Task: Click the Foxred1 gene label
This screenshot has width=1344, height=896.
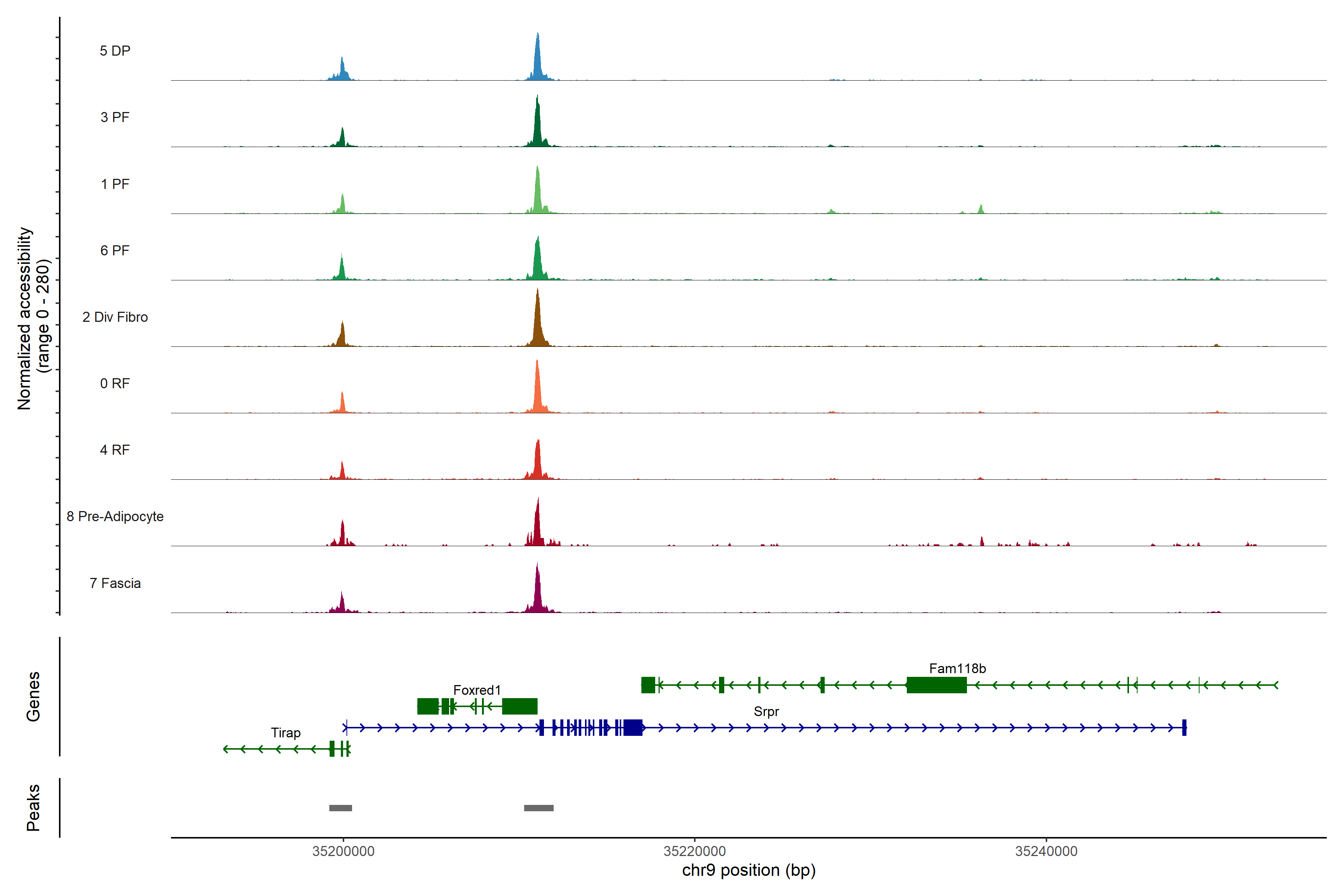Action: click(477, 690)
